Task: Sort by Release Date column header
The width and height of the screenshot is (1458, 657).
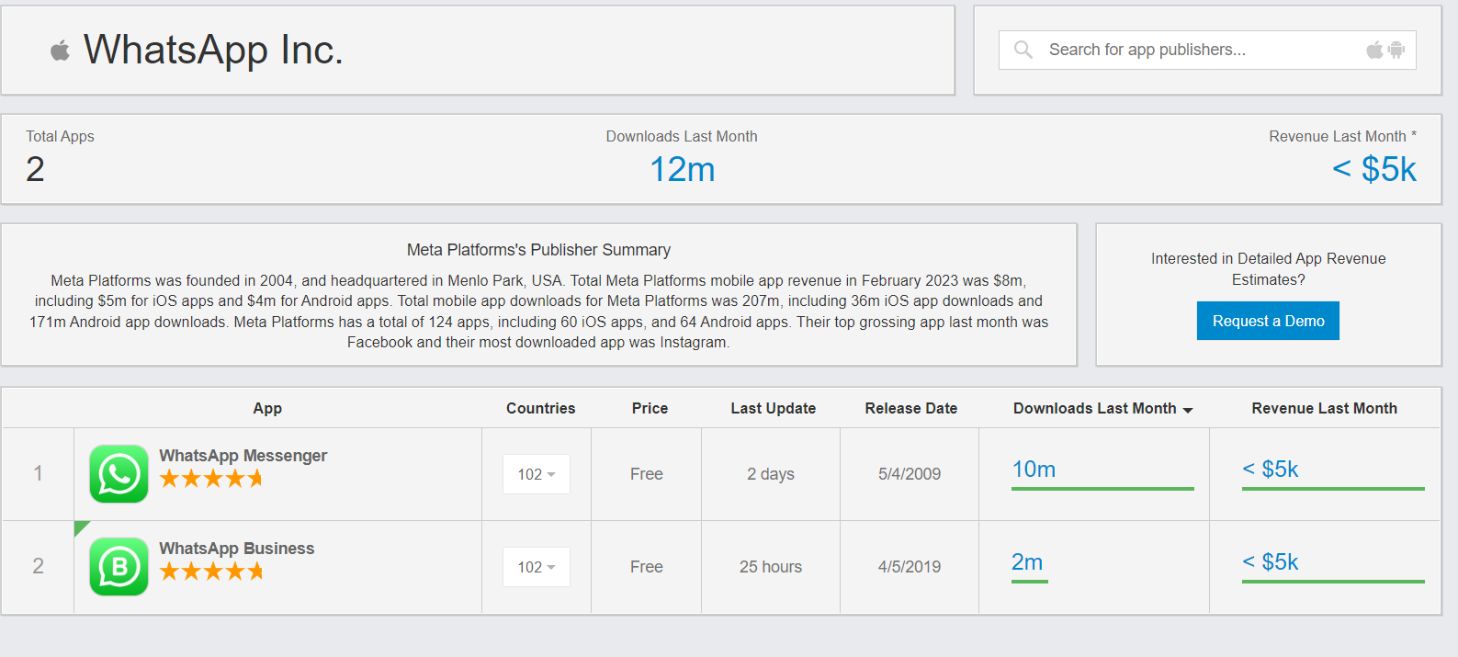Action: [x=911, y=408]
